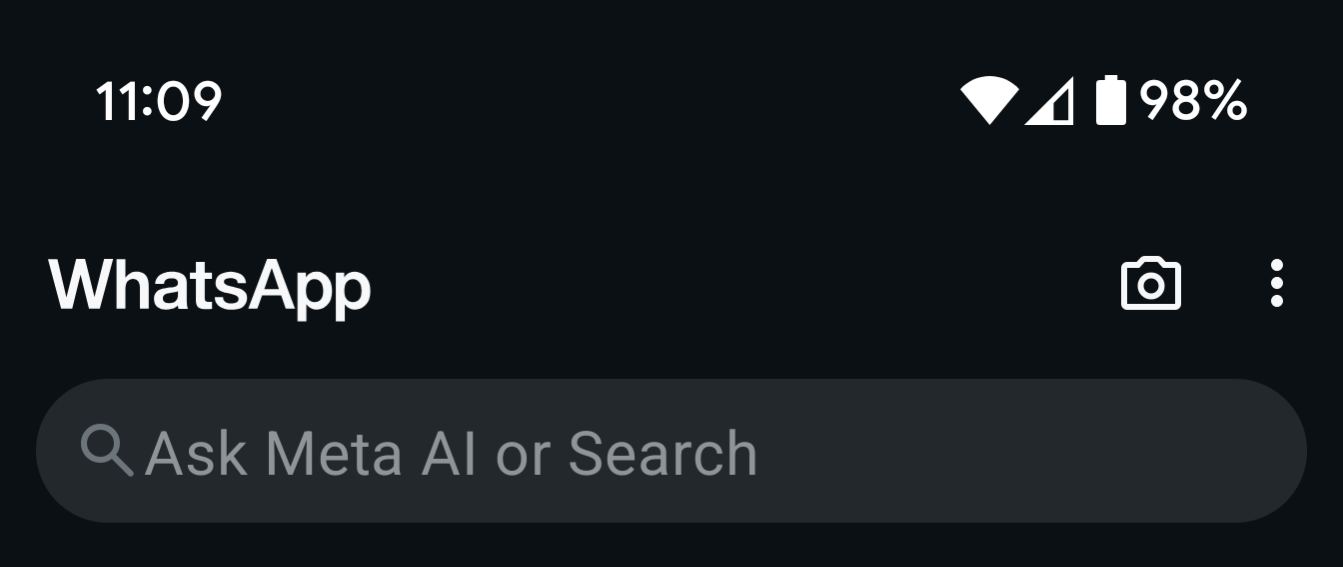Click the word Search in the search pill

coord(663,452)
